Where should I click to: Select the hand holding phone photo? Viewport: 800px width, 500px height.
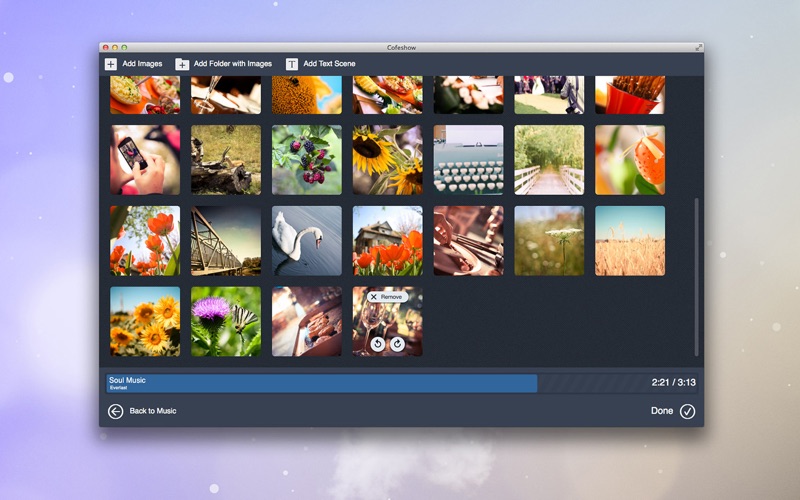tap(145, 160)
